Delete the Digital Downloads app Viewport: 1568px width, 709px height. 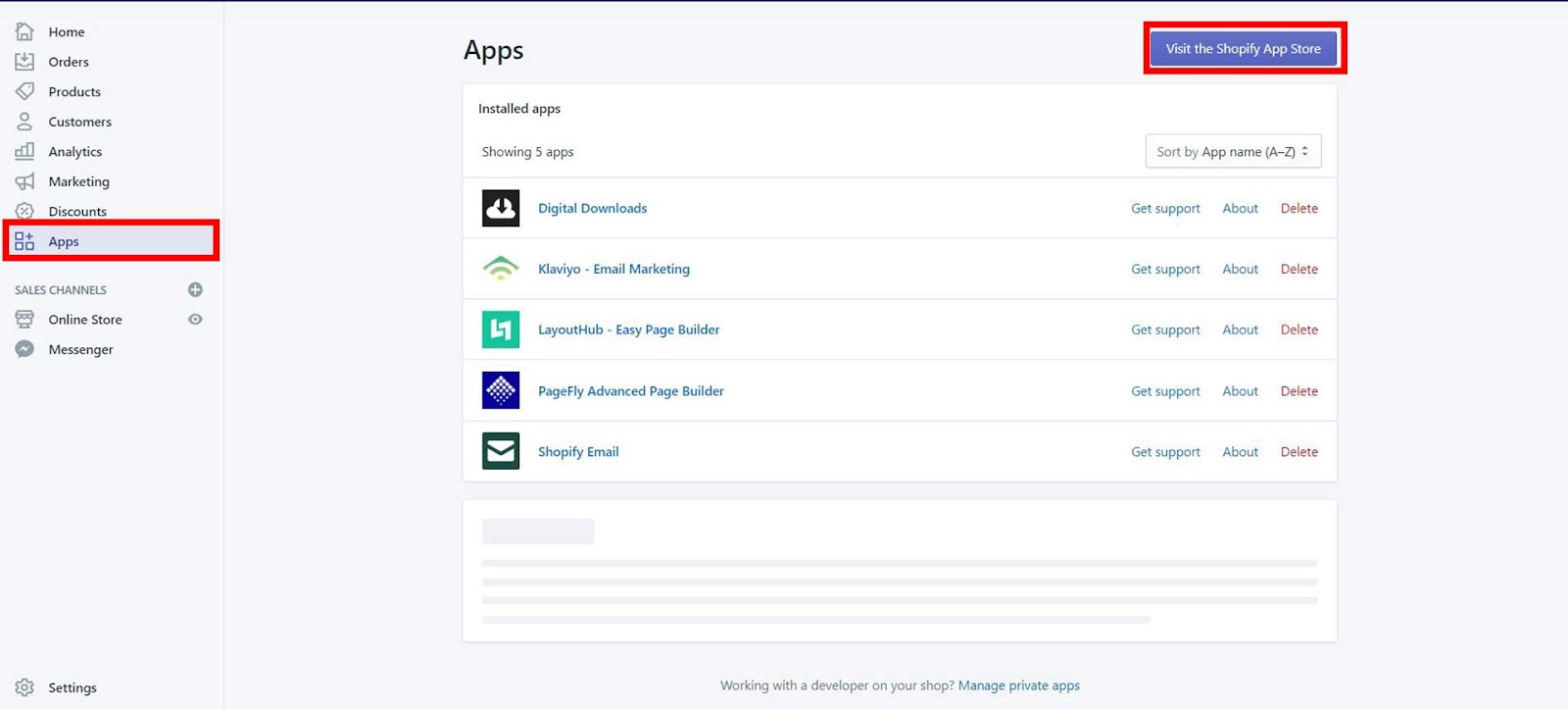[1298, 208]
